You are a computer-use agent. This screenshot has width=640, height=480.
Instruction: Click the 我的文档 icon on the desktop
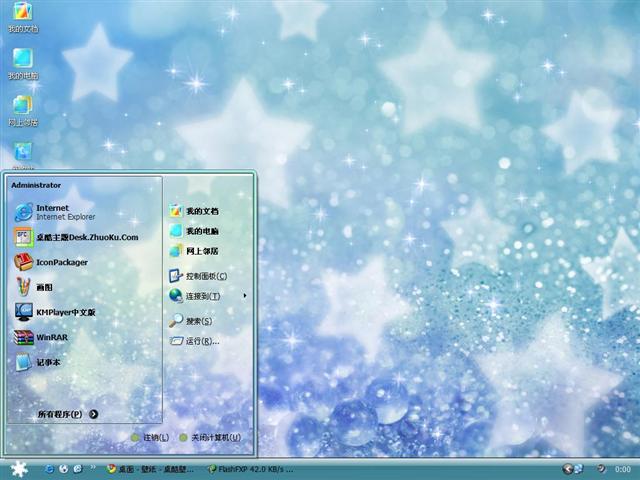click(22, 17)
